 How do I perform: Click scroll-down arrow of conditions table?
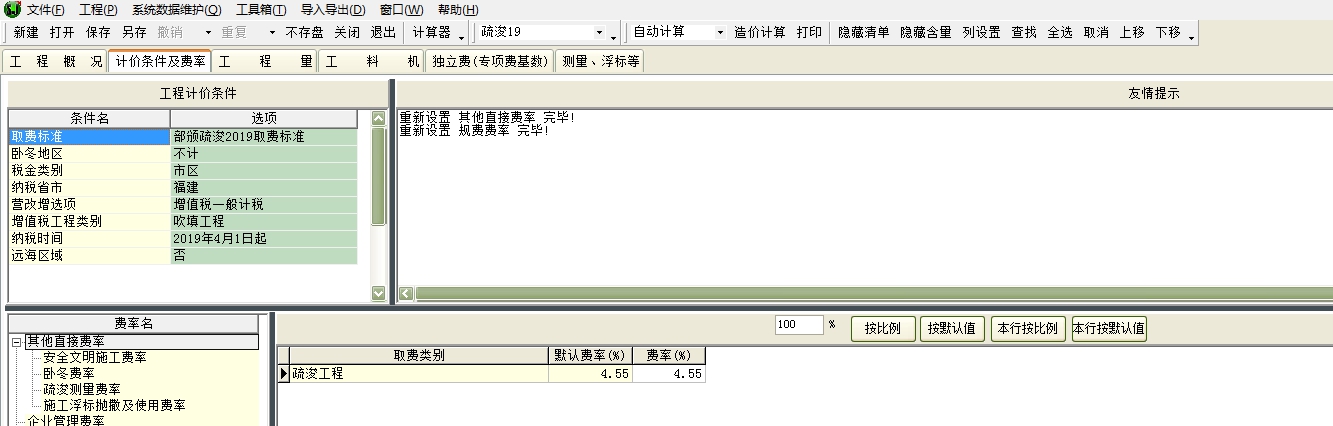[x=378, y=293]
